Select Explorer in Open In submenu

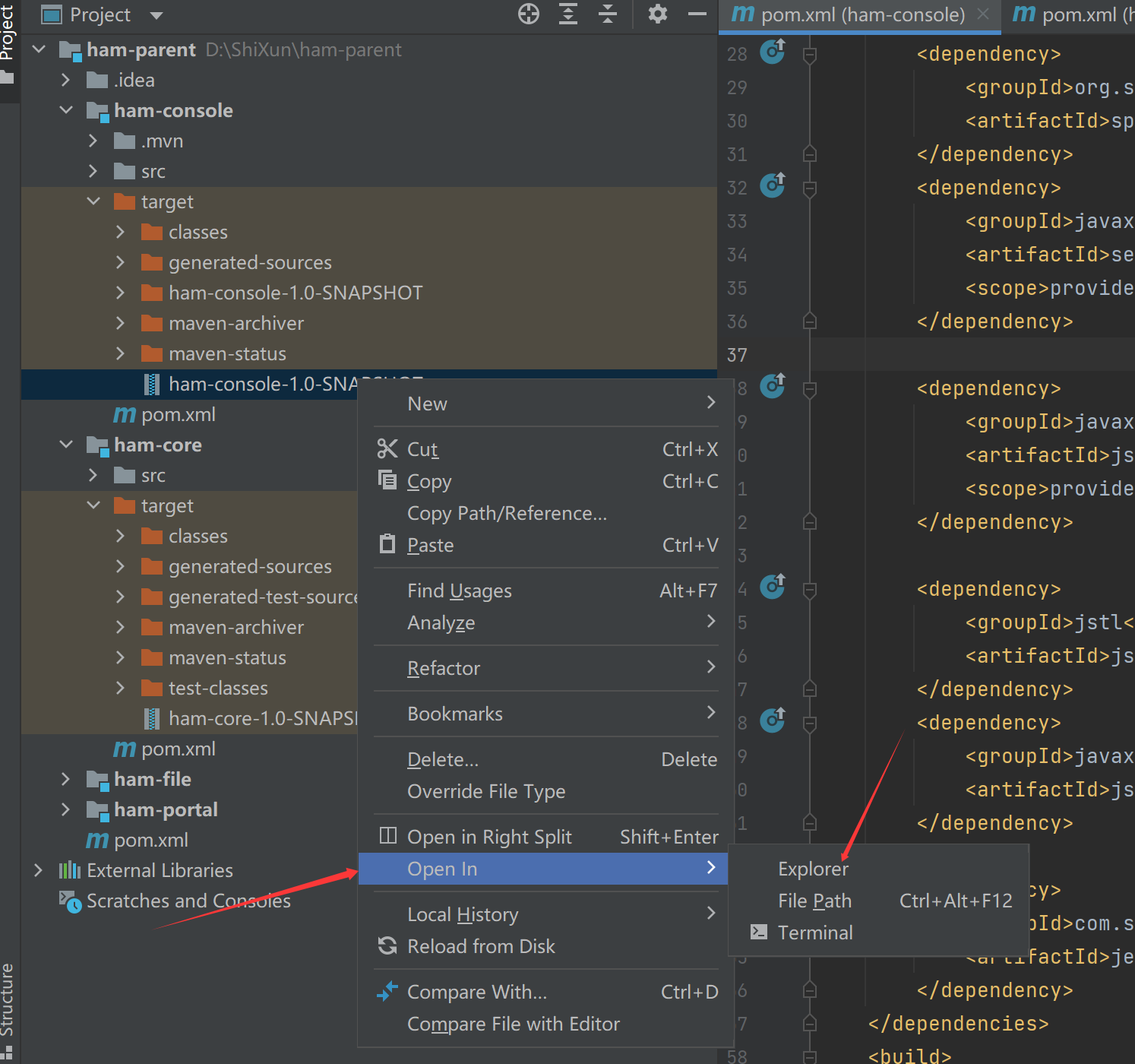coord(878,869)
